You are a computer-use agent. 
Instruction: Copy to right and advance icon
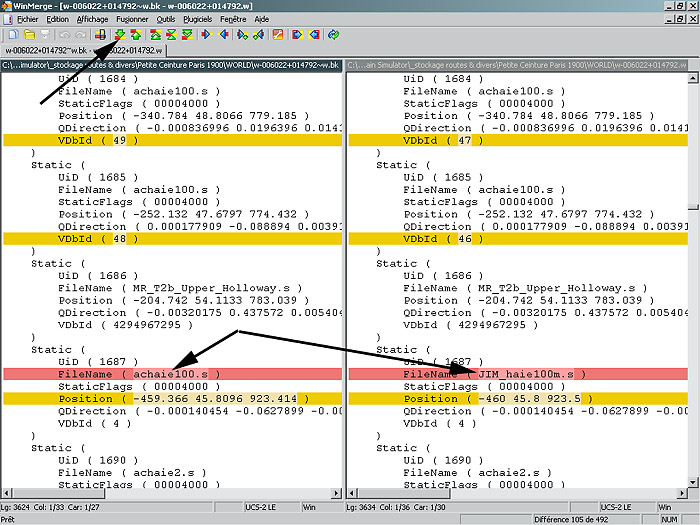point(242,34)
